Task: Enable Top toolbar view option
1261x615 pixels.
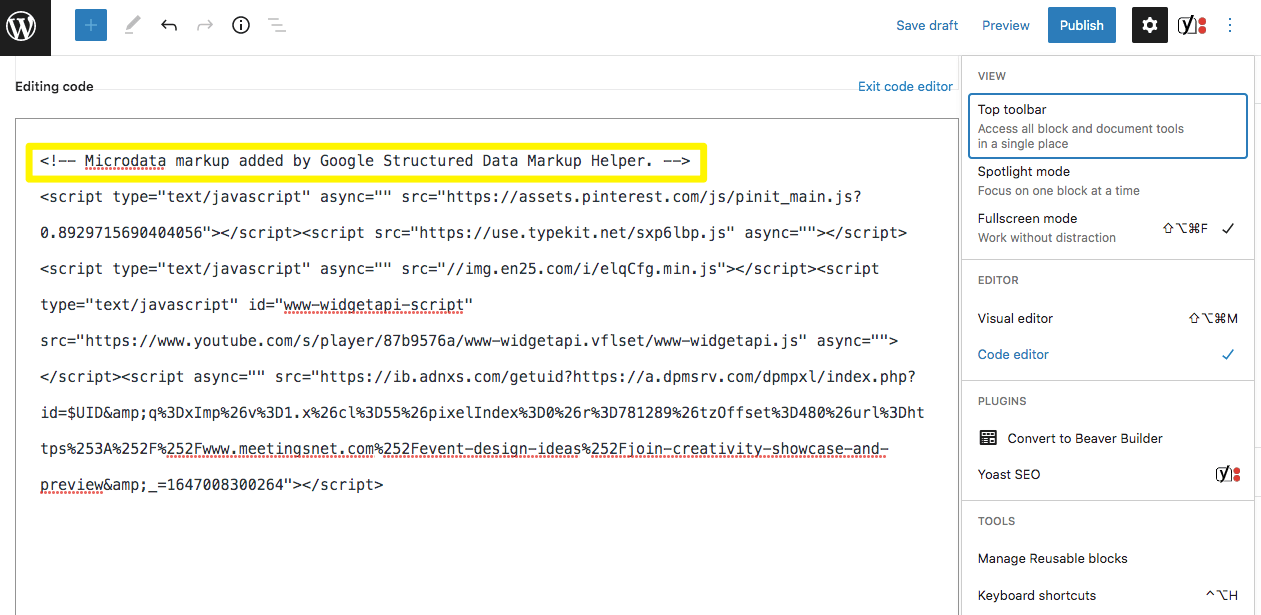Action: (x=1107, y=126)
